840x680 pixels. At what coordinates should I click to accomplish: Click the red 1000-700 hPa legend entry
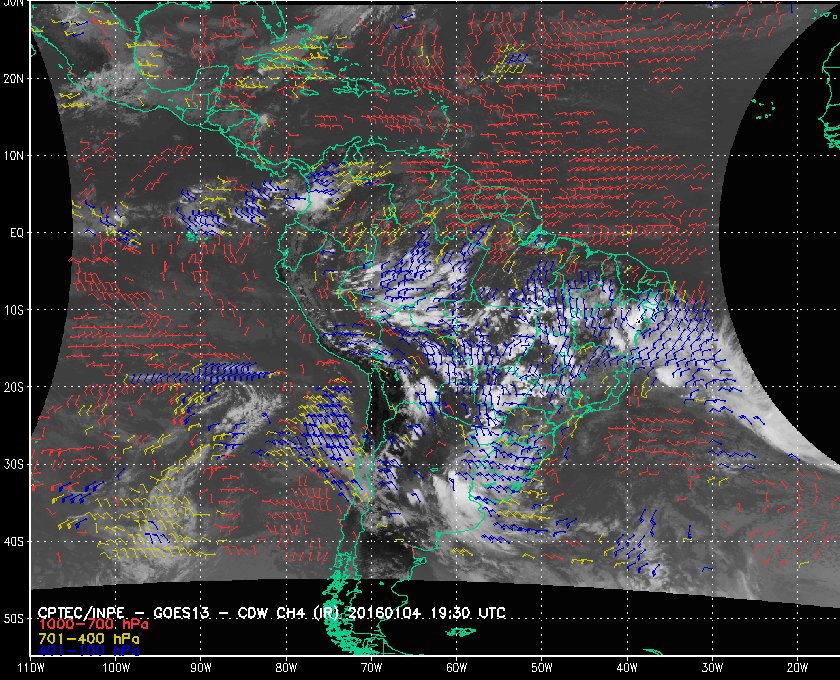(x=93, y=625)
